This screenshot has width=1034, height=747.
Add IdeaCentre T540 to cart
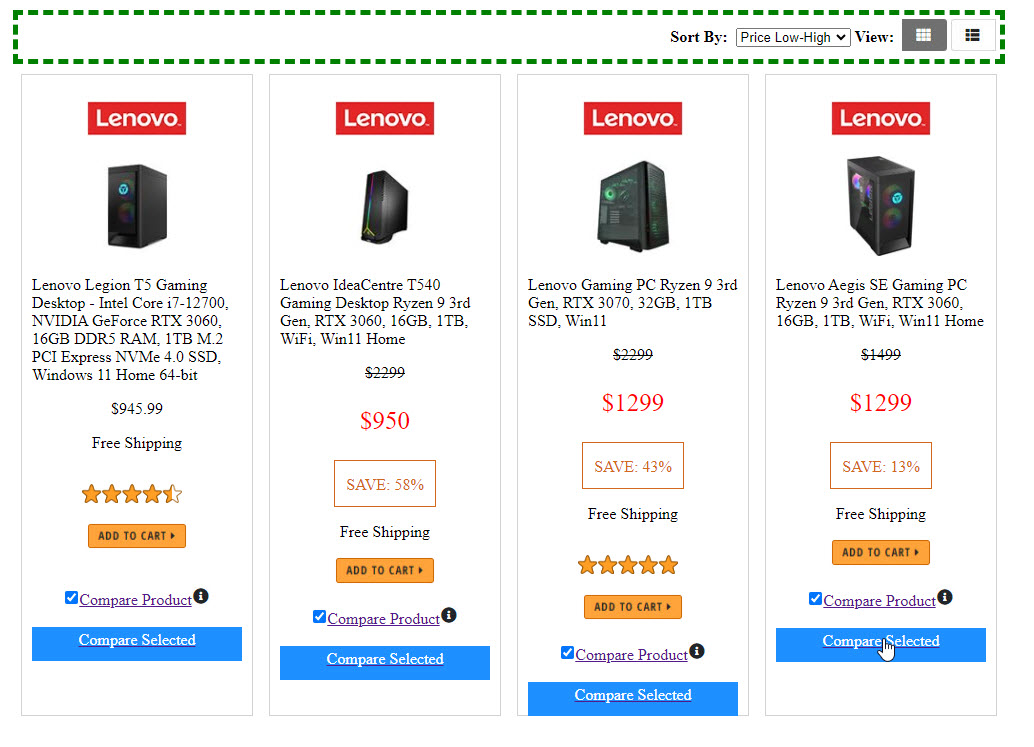pyautogui.click(x=385, y=570)
